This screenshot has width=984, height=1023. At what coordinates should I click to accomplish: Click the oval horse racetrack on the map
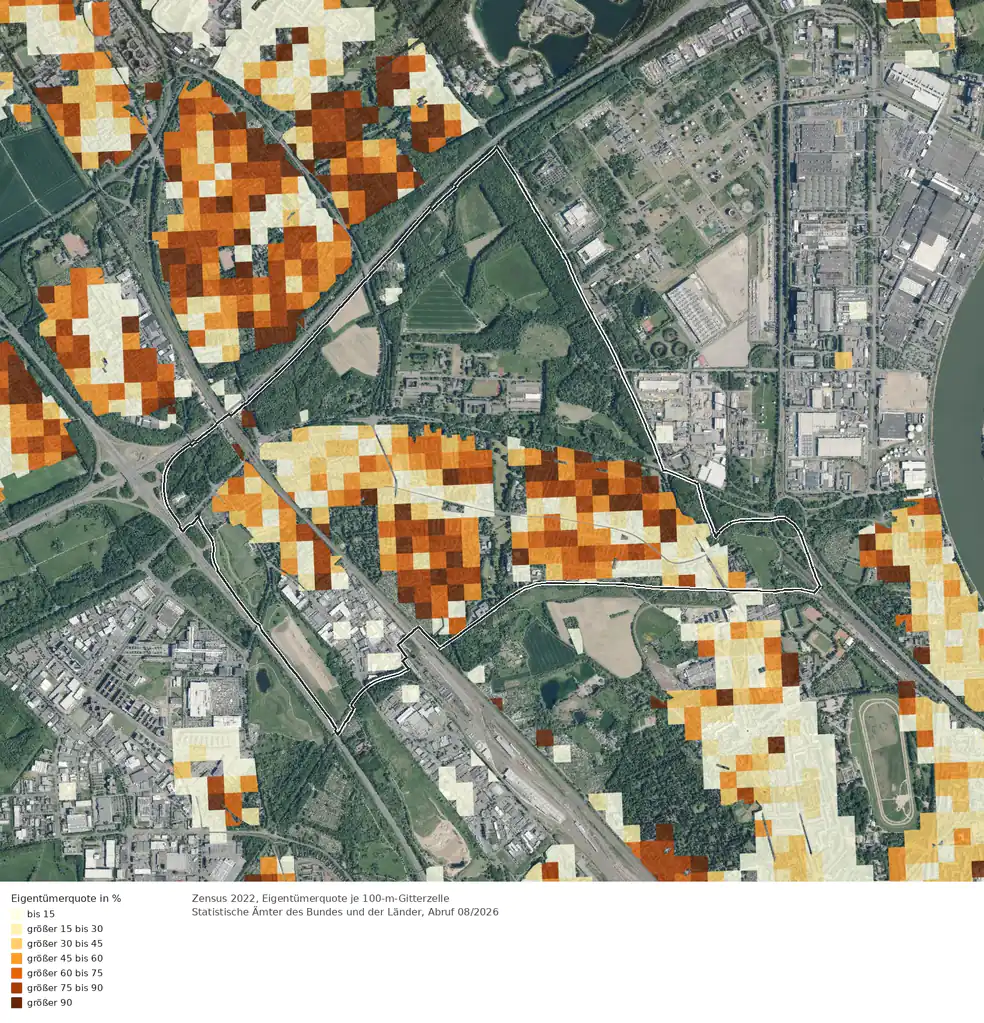tap(885, 762)
